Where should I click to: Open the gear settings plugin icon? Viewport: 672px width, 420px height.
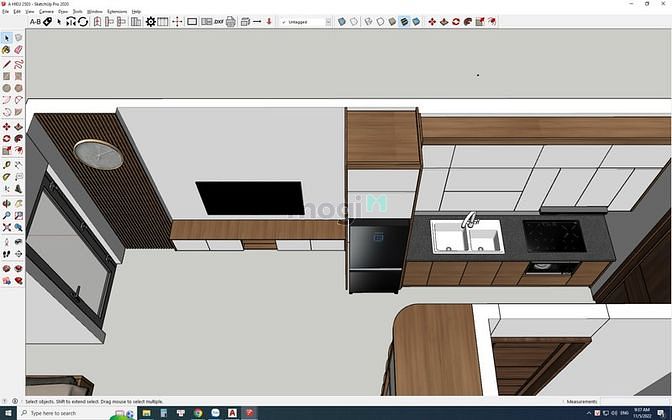point(150,21)
